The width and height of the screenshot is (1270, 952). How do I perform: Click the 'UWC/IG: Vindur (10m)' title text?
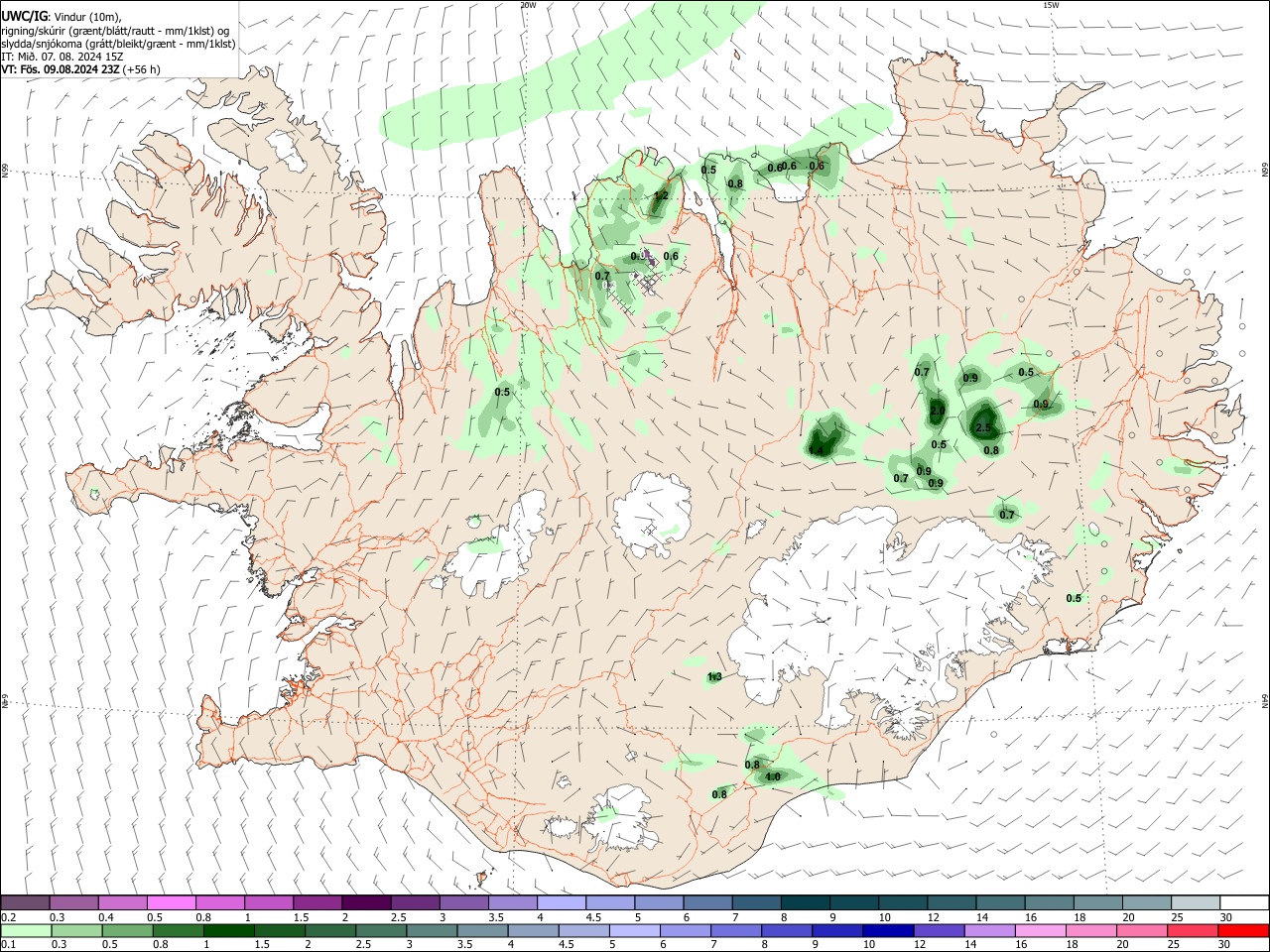pos(62,16)
